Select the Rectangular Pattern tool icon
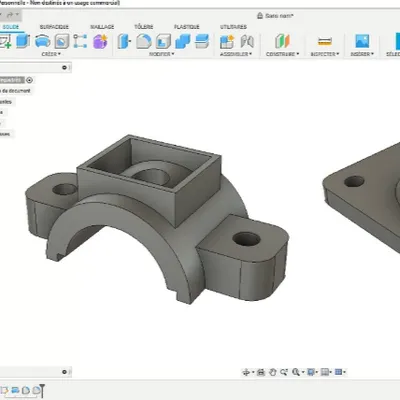This screenshot has width=400, height=400. pyautogui.click(x=80, y=41)
